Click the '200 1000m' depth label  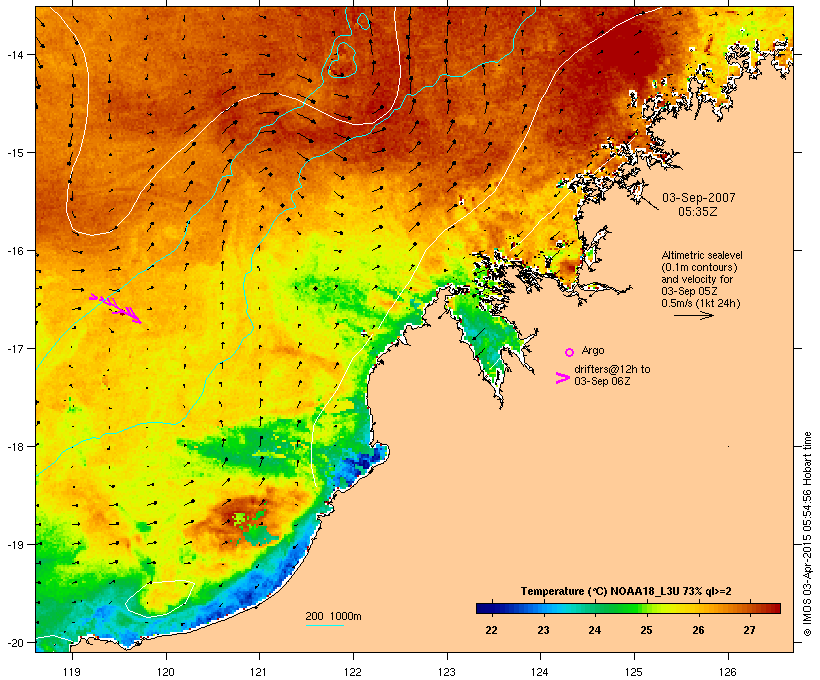pos(333,616)
